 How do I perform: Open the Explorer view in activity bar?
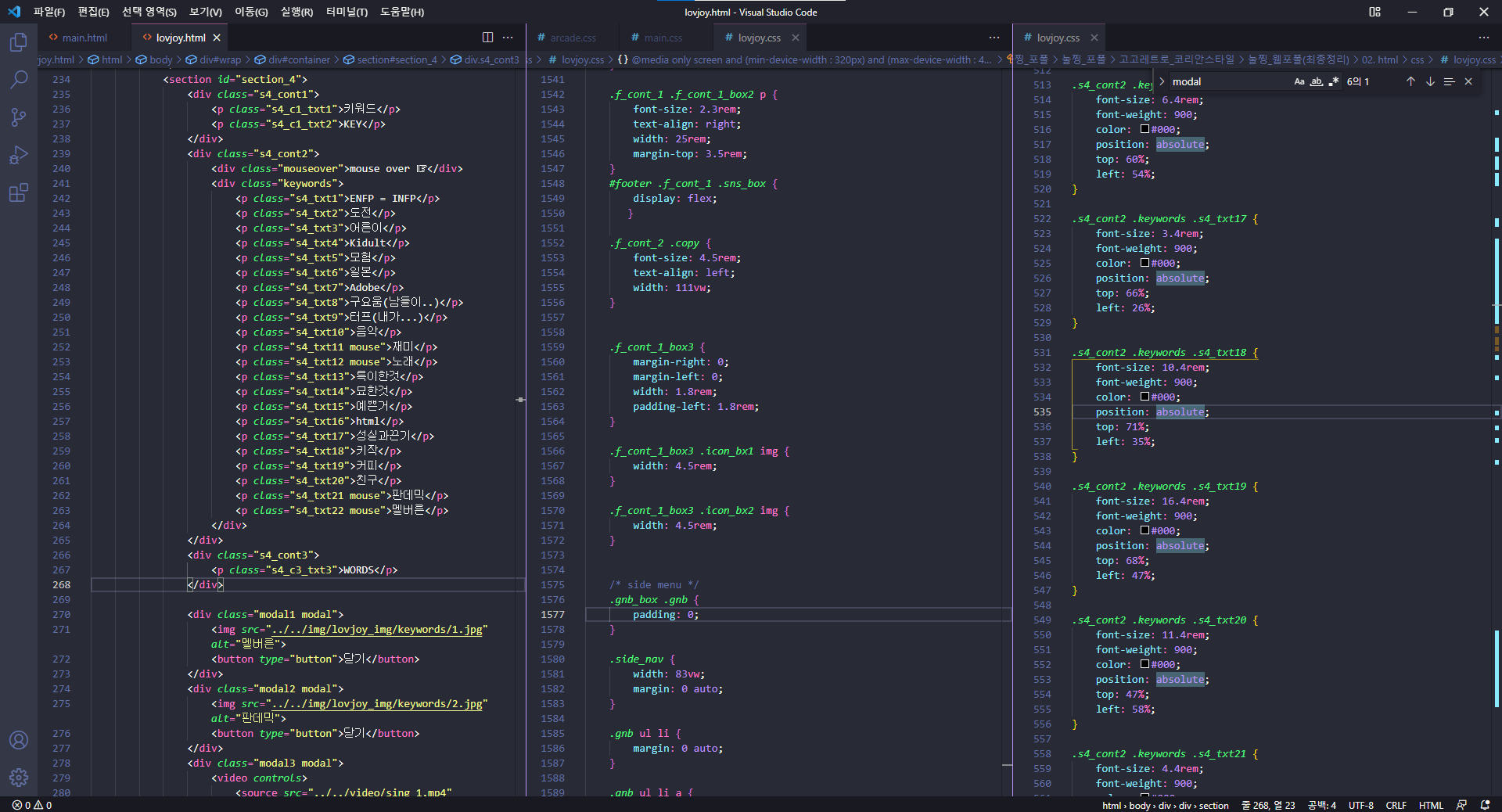click(19, 41)
